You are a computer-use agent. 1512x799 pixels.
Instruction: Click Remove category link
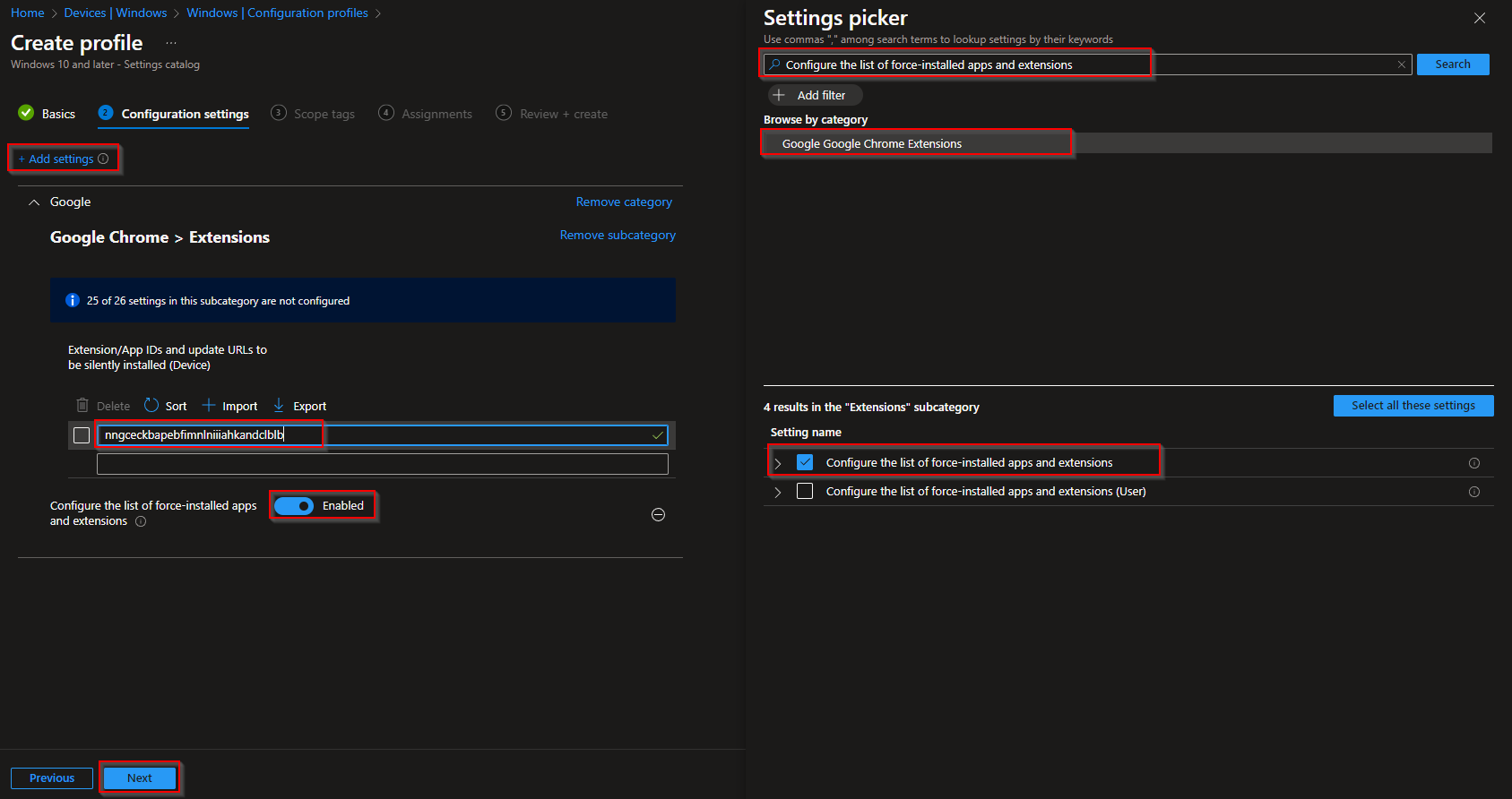tap(624, 202)
